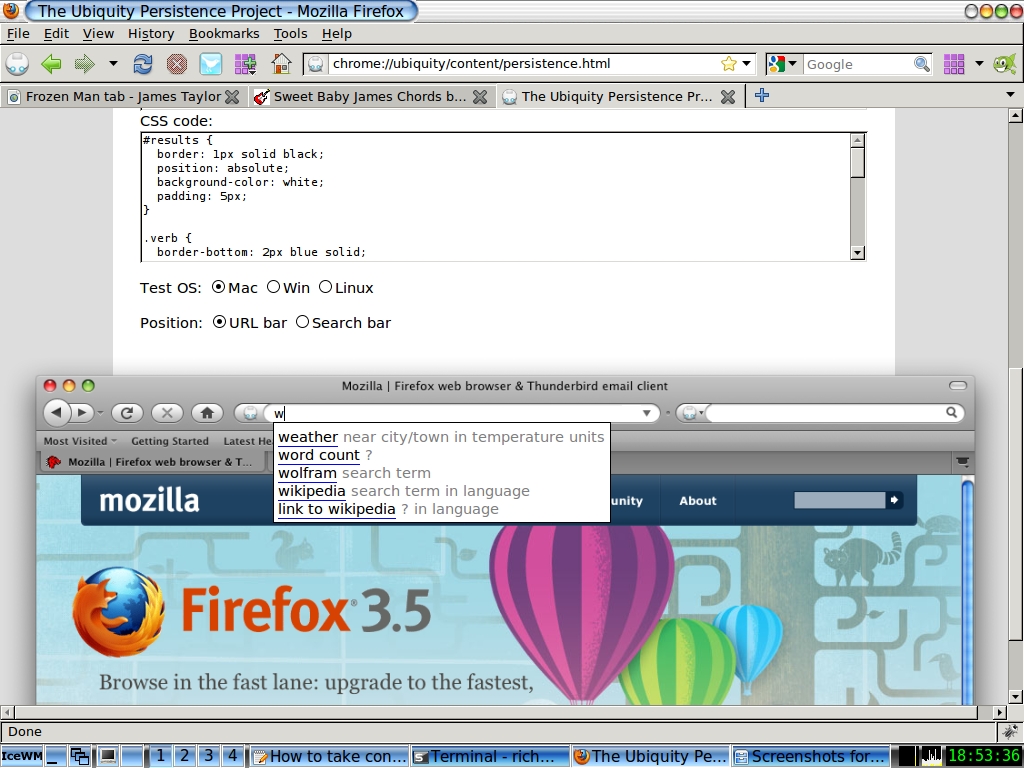Open the back/forward history dropdown arrow

point(113,64)
